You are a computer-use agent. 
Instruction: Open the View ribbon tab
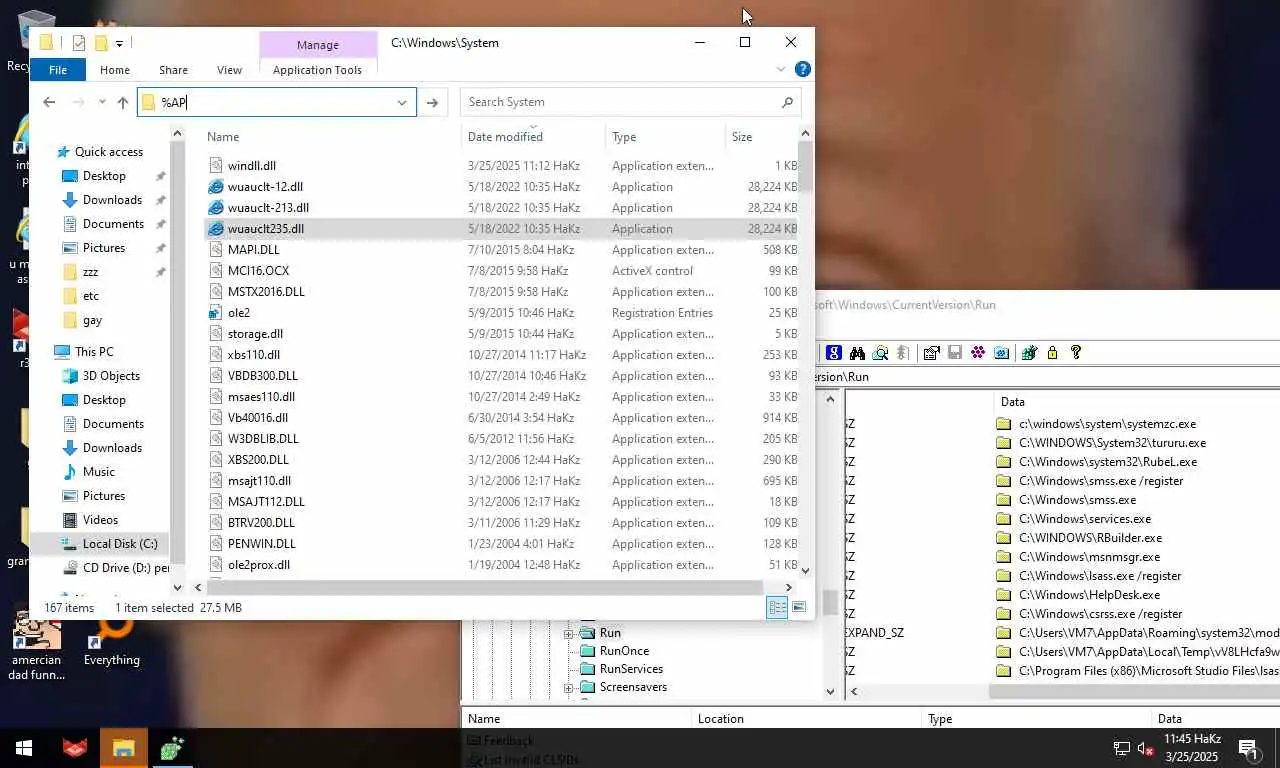[229, 70]
